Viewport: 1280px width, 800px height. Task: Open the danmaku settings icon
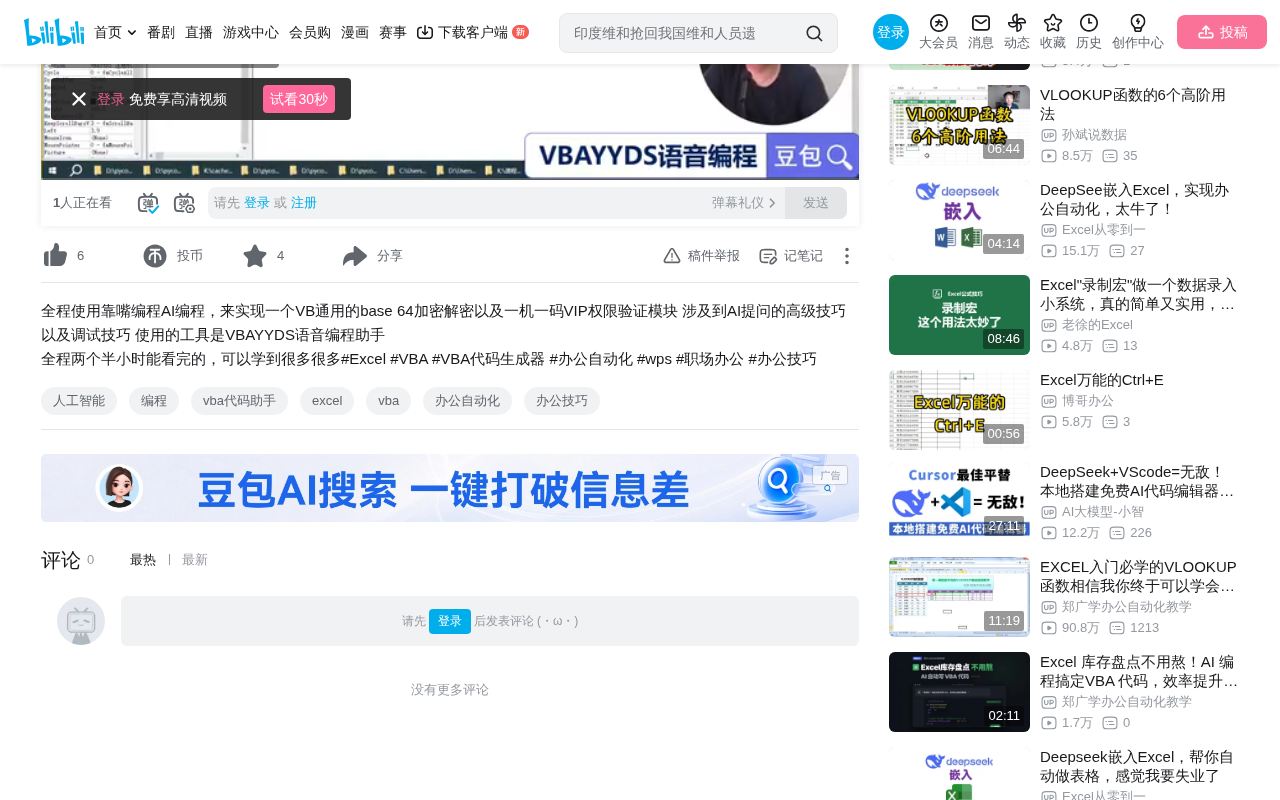[184, 203]
